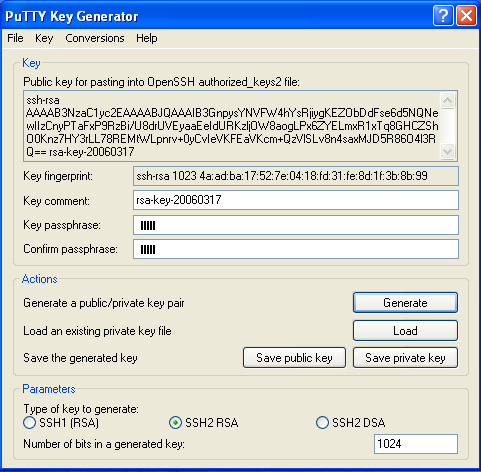Screen dimensions: 481x472
Task: Select the SSH1 (RSA) key type
Action: click(30, 423)
